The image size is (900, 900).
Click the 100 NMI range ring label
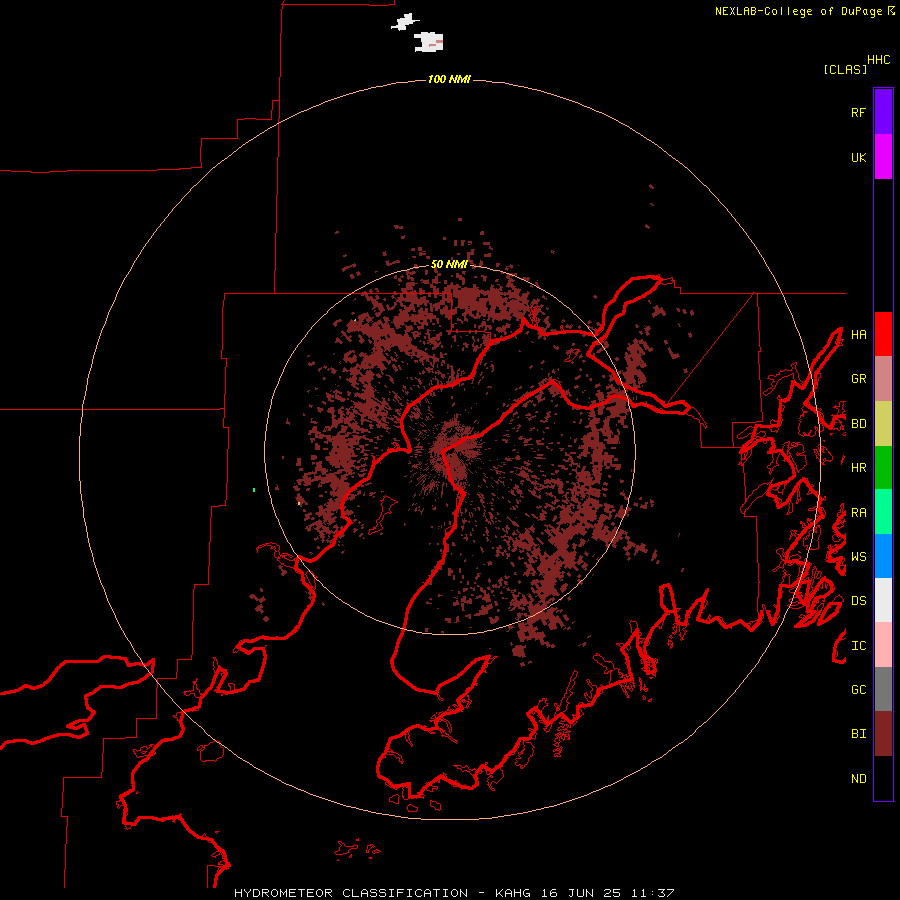[x=449, y=79]
